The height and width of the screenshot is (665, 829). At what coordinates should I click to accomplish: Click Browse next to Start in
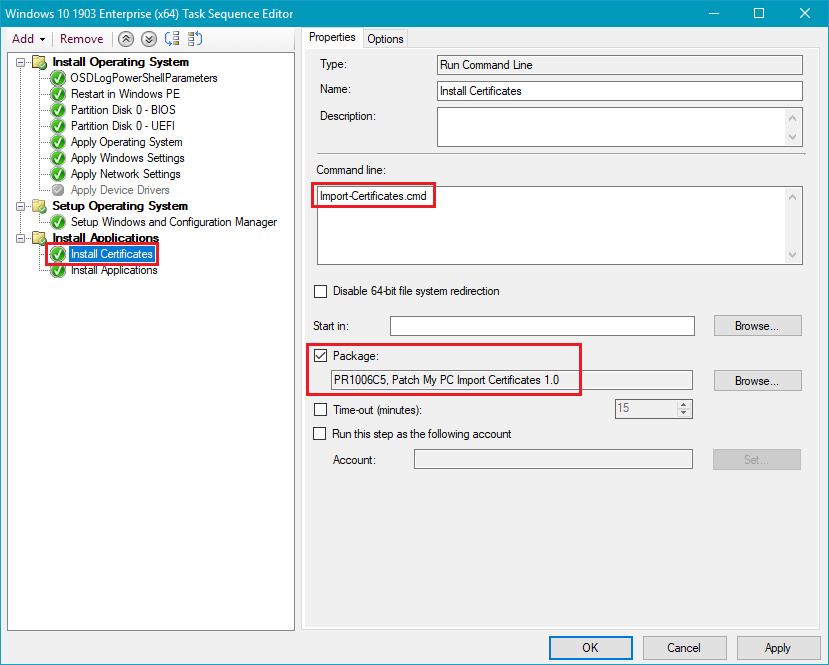[x=757, y=326]
